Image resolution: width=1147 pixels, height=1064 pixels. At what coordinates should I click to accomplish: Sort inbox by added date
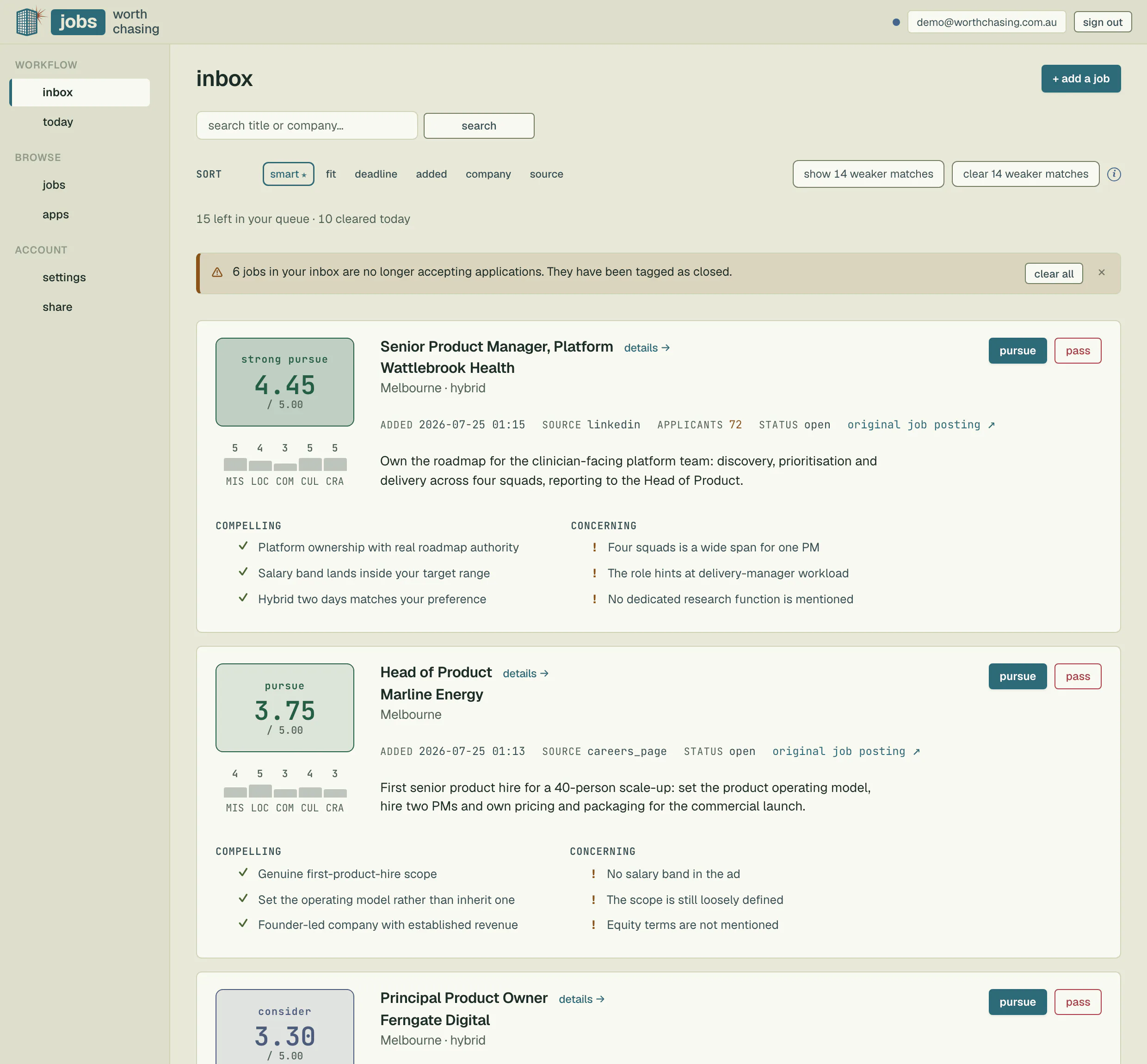pos(431,174)
